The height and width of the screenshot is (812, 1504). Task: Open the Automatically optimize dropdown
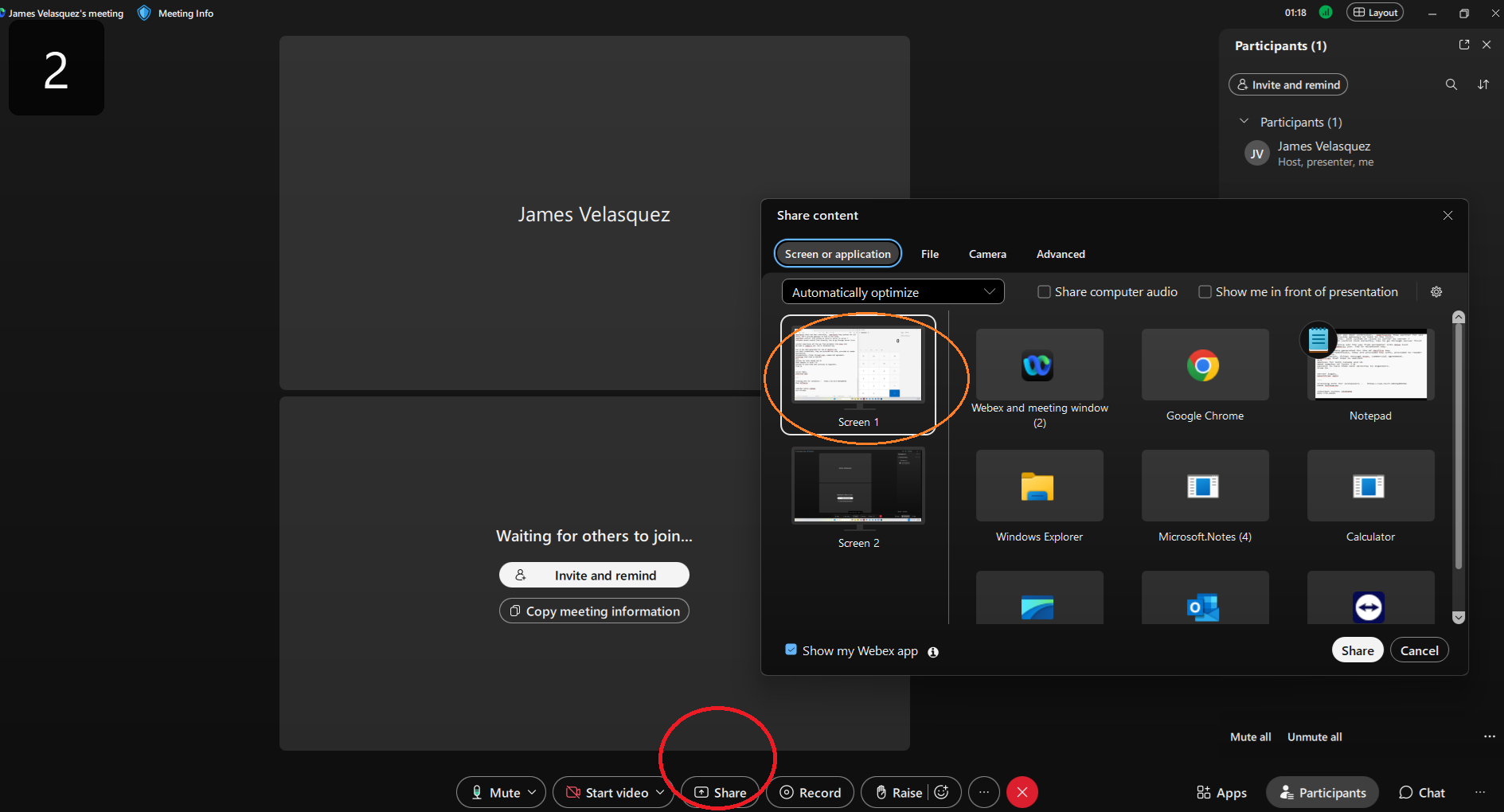[x=893, y=292]
